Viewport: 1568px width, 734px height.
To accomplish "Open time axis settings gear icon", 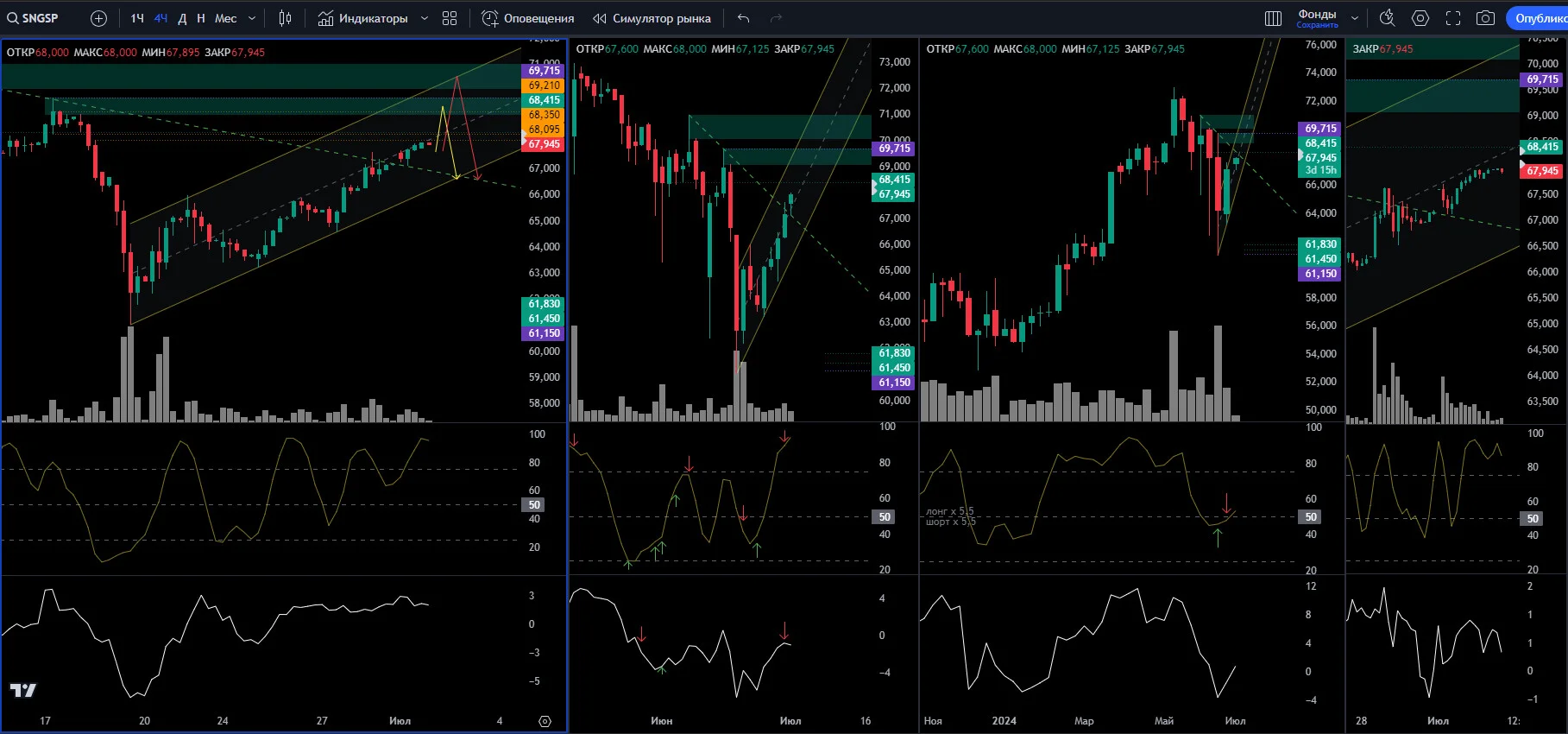I will tap(545, 721).
